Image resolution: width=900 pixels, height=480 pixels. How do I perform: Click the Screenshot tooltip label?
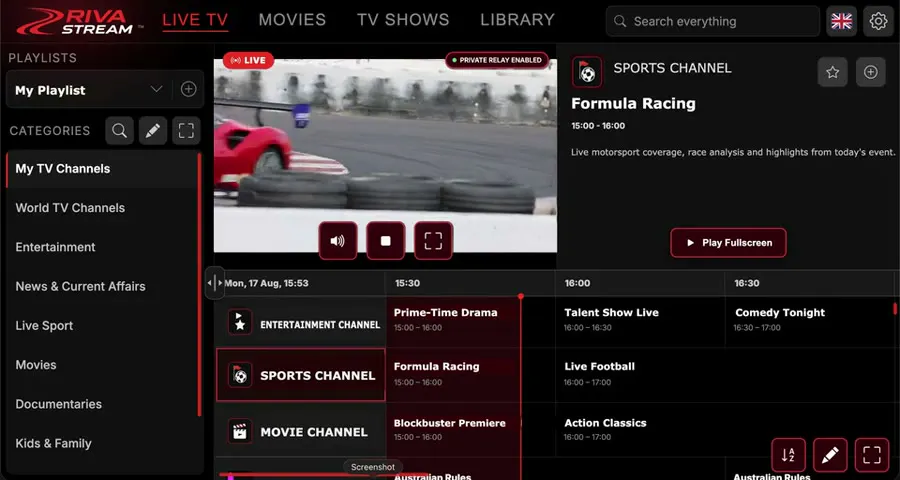point(373,467)
